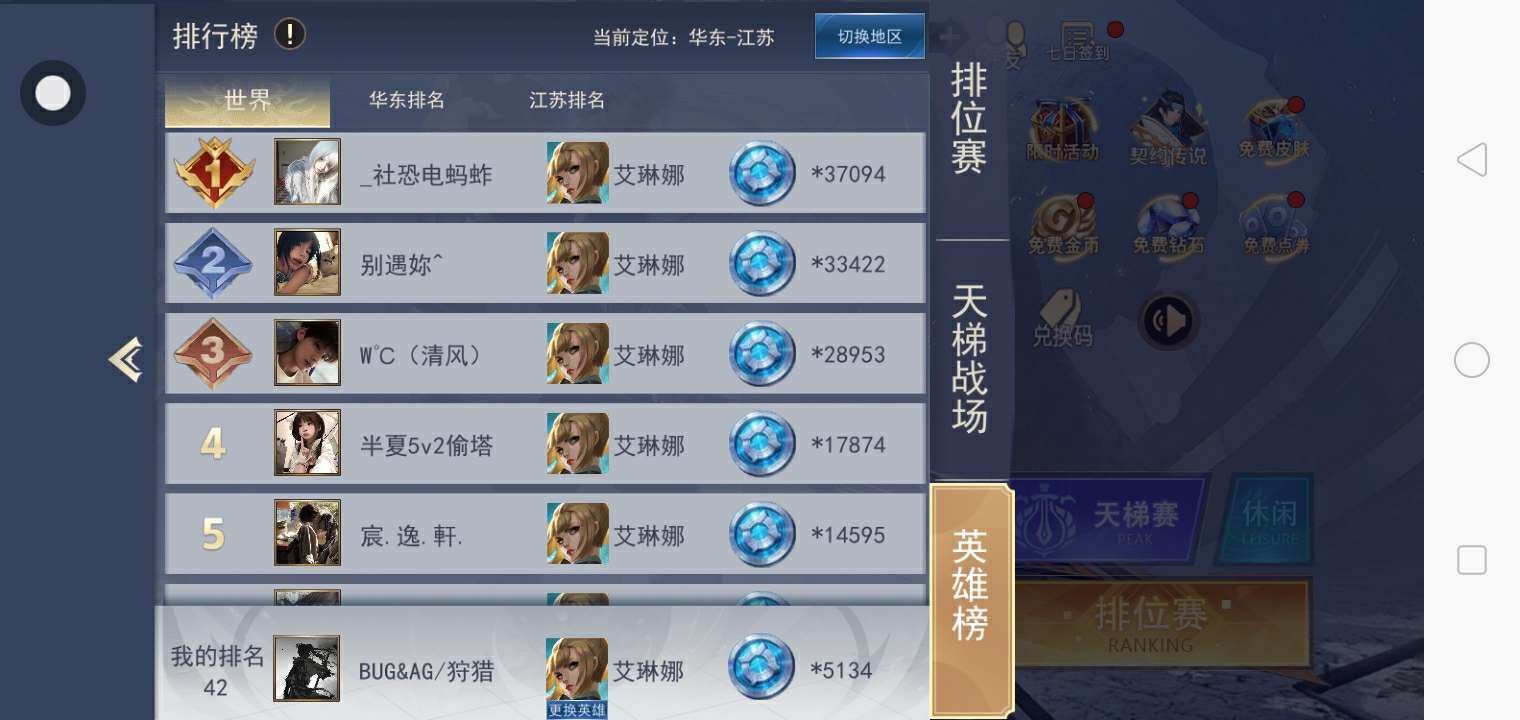
Task: Open the 排位赛 side tab
Action: 970,118
